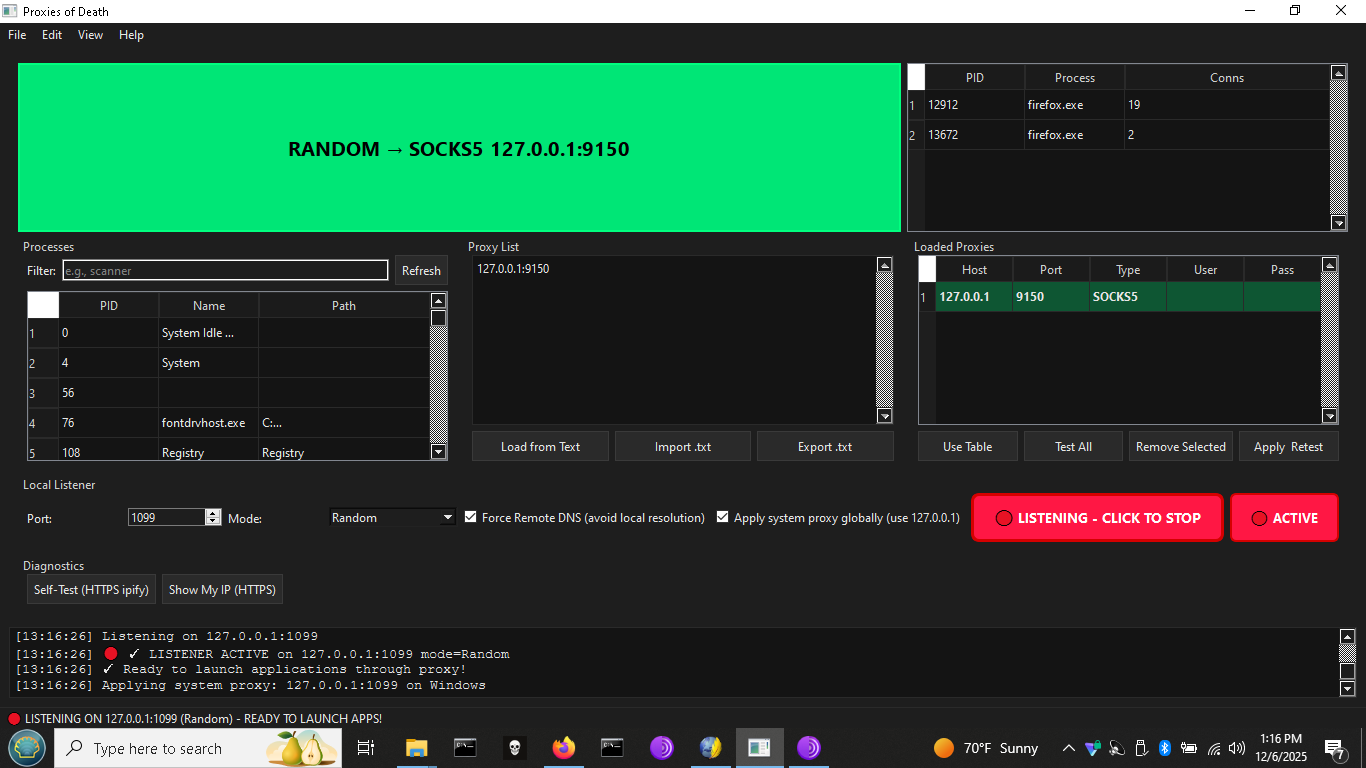
Task: Click the Bluetooth icon in system tray
Action: (1165, 748)
